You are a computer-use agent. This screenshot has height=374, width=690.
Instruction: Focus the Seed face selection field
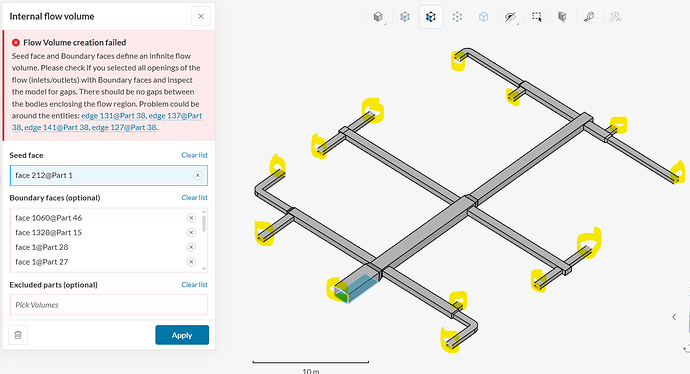(x=109, y=175)
